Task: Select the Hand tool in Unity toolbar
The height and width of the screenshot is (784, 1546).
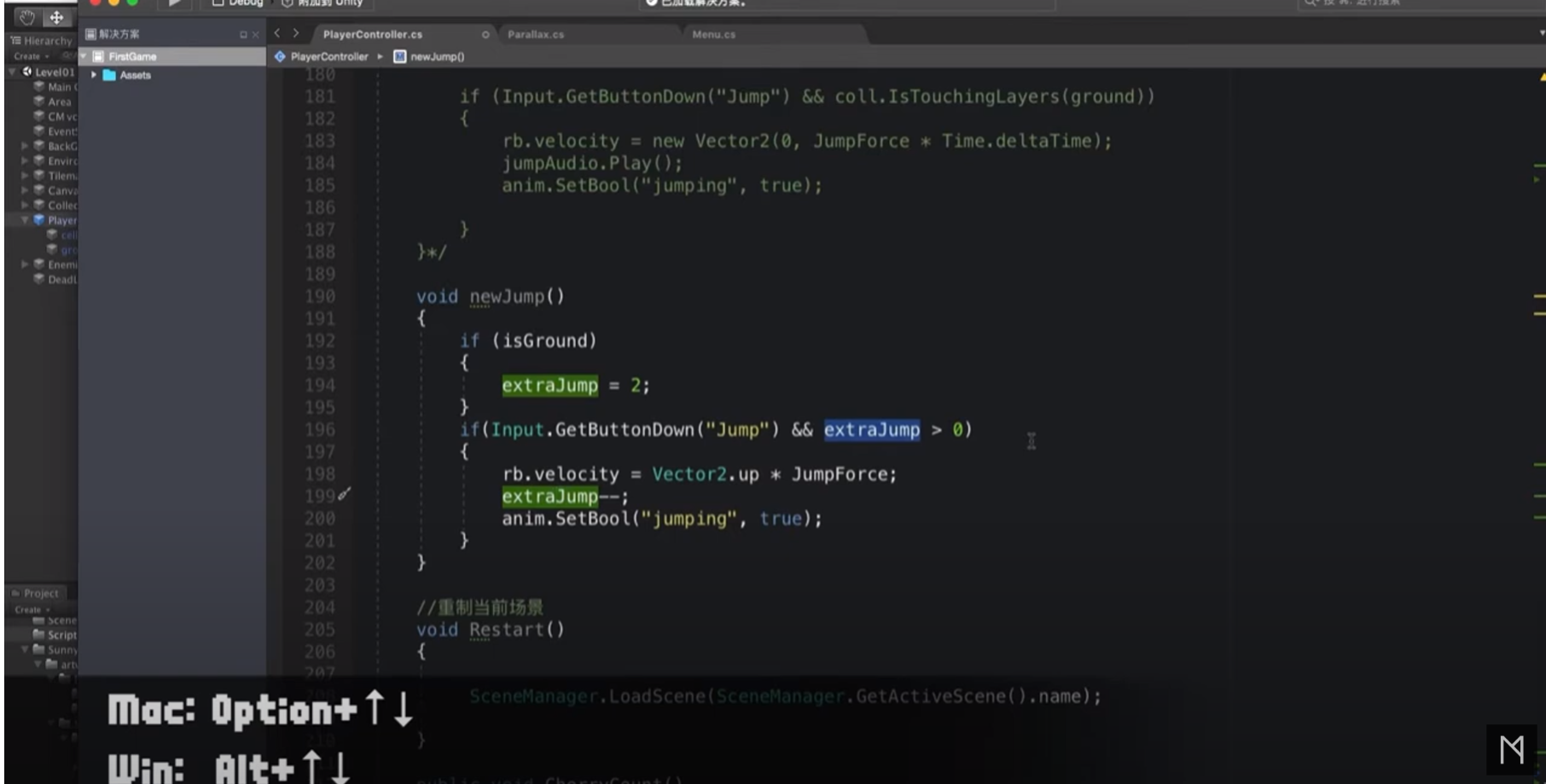Action: (x=26, y=17)
